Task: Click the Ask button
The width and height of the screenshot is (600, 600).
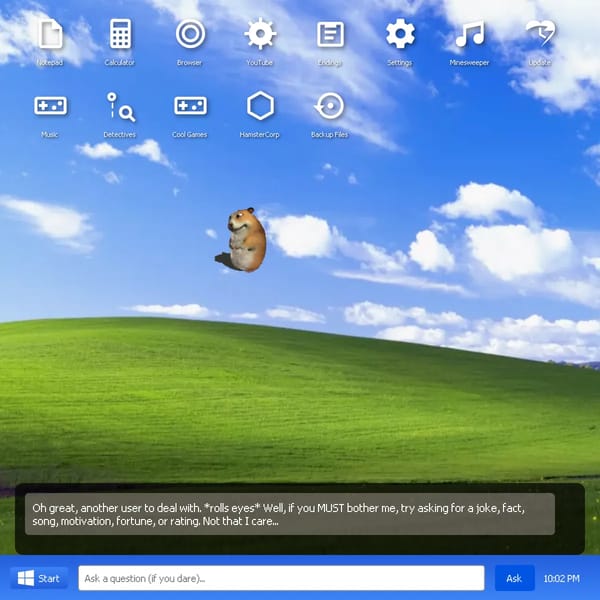Action: point(514,578)
